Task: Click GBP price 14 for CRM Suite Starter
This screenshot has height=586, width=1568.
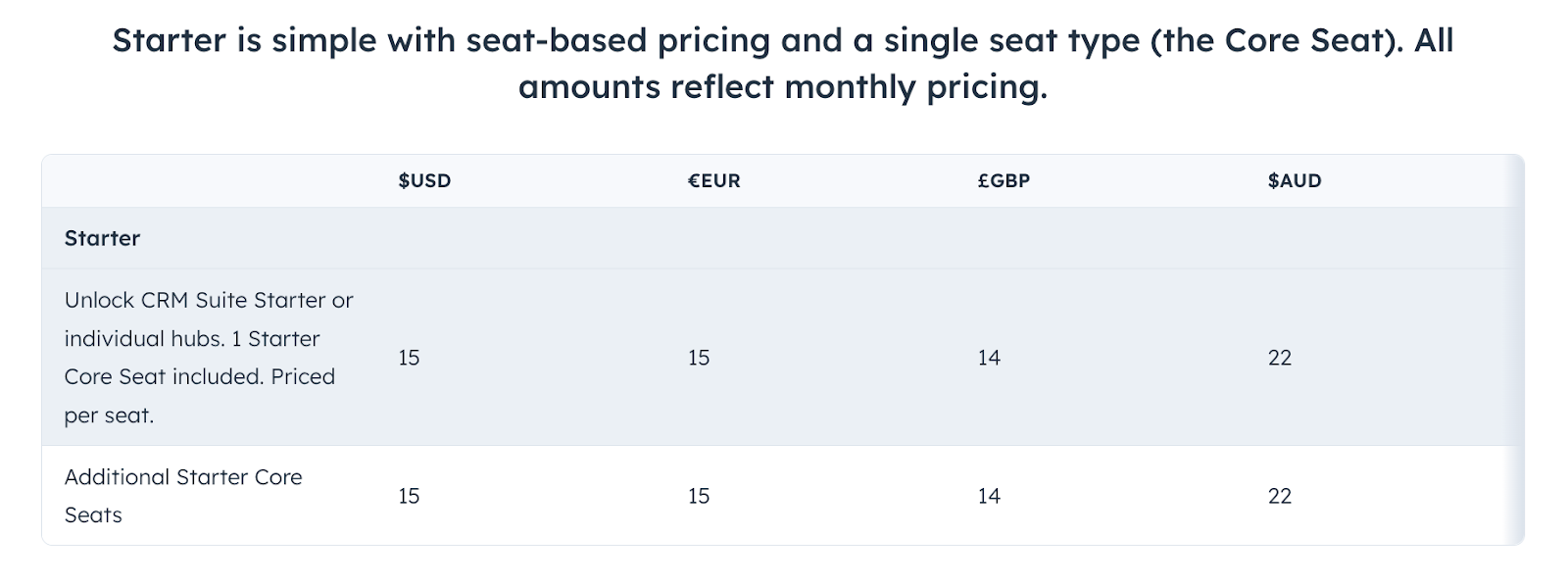Action: pyautogui.click(x=989, y=358)
